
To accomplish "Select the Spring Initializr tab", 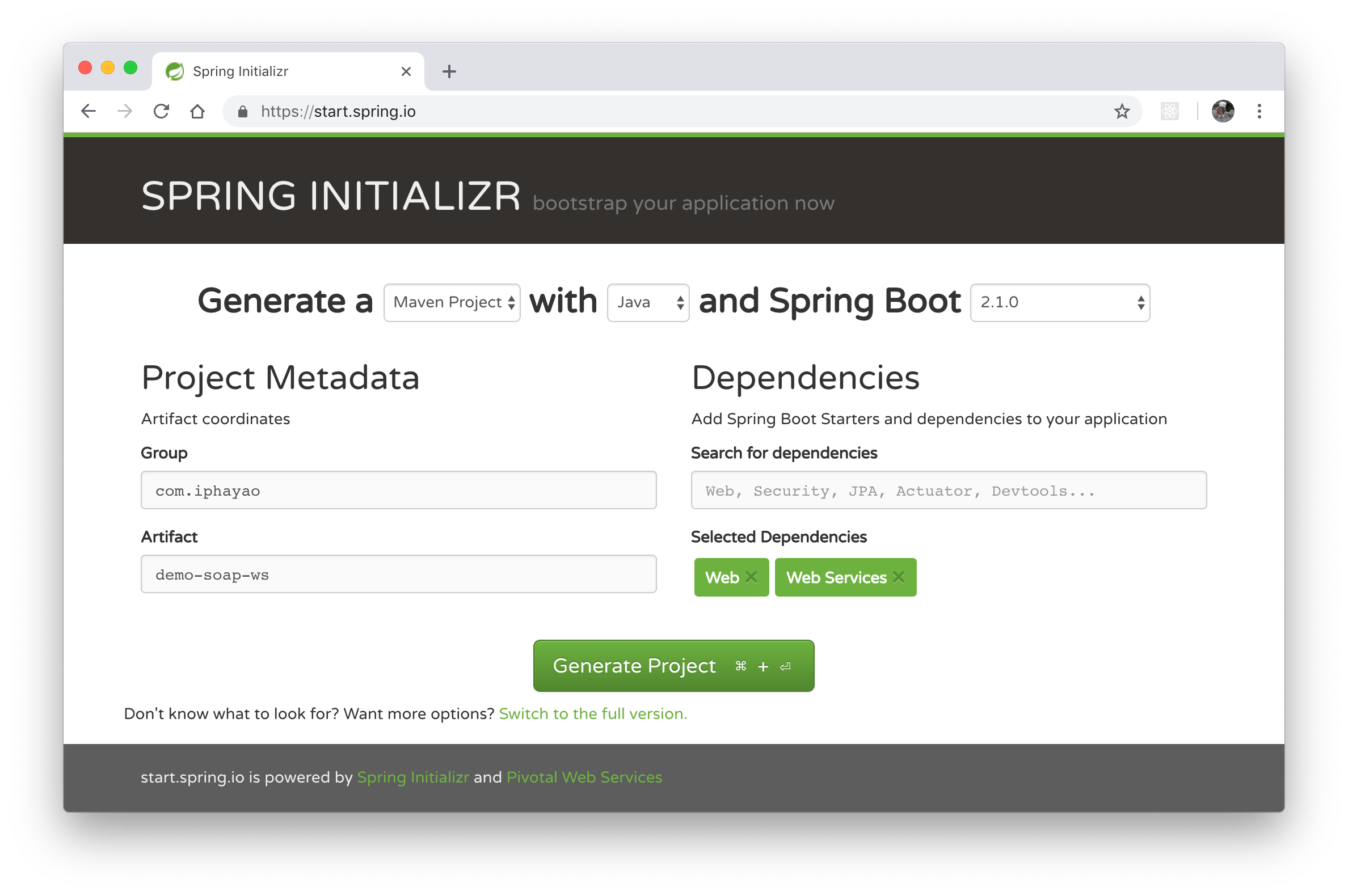I will coord(288,71).
